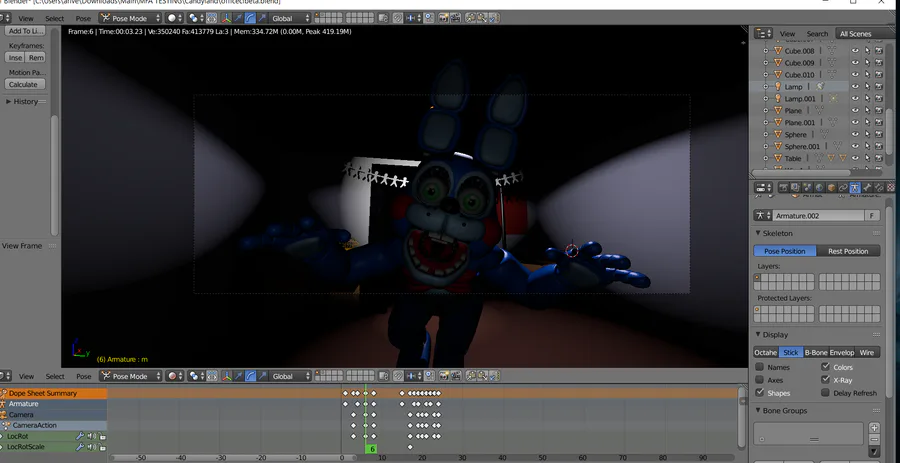
Task: Open Pose menu in lower header
Action: (x=84, y=376)
